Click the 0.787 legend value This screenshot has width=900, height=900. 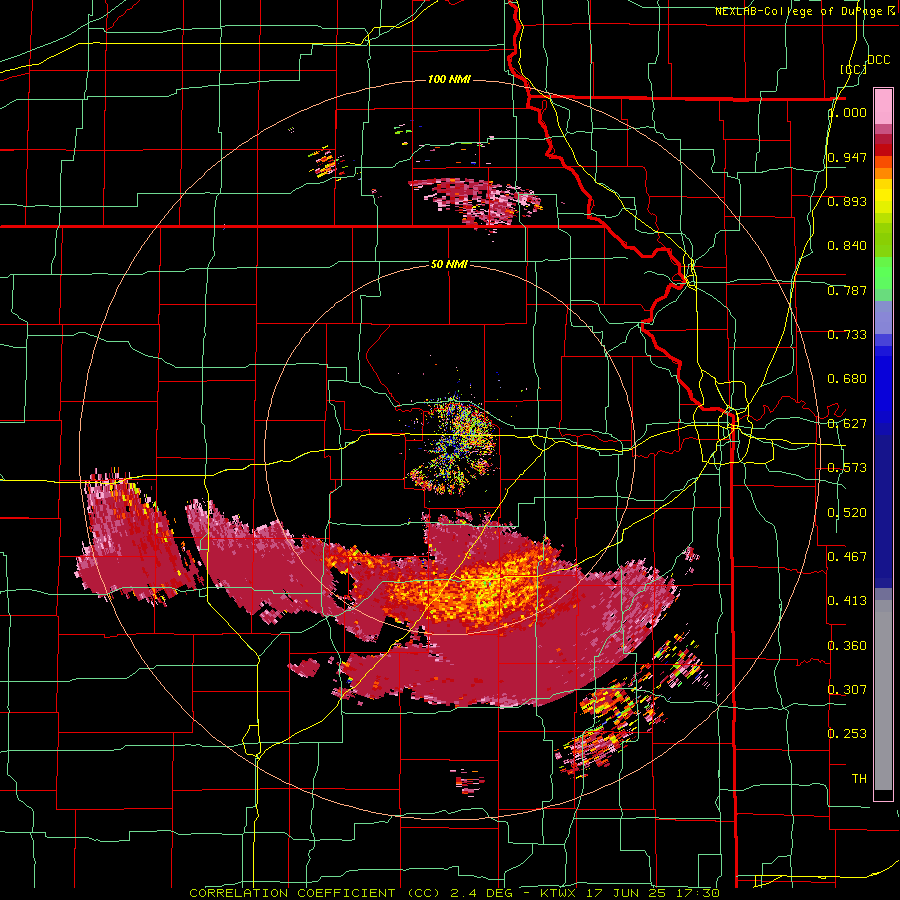pyautogui.click(x=847, y=290)
